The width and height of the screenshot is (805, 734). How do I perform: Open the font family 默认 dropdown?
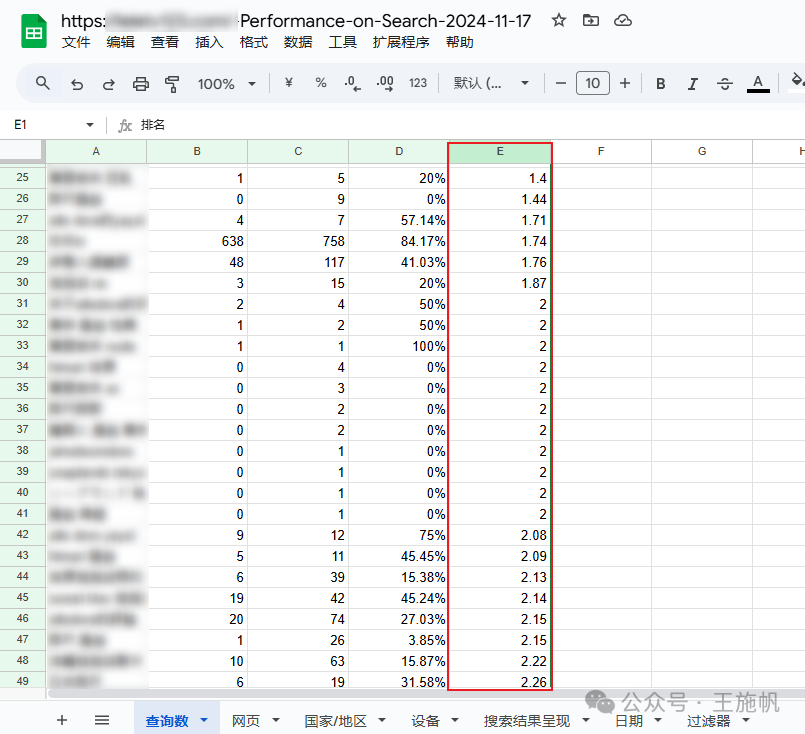(491, 83)
